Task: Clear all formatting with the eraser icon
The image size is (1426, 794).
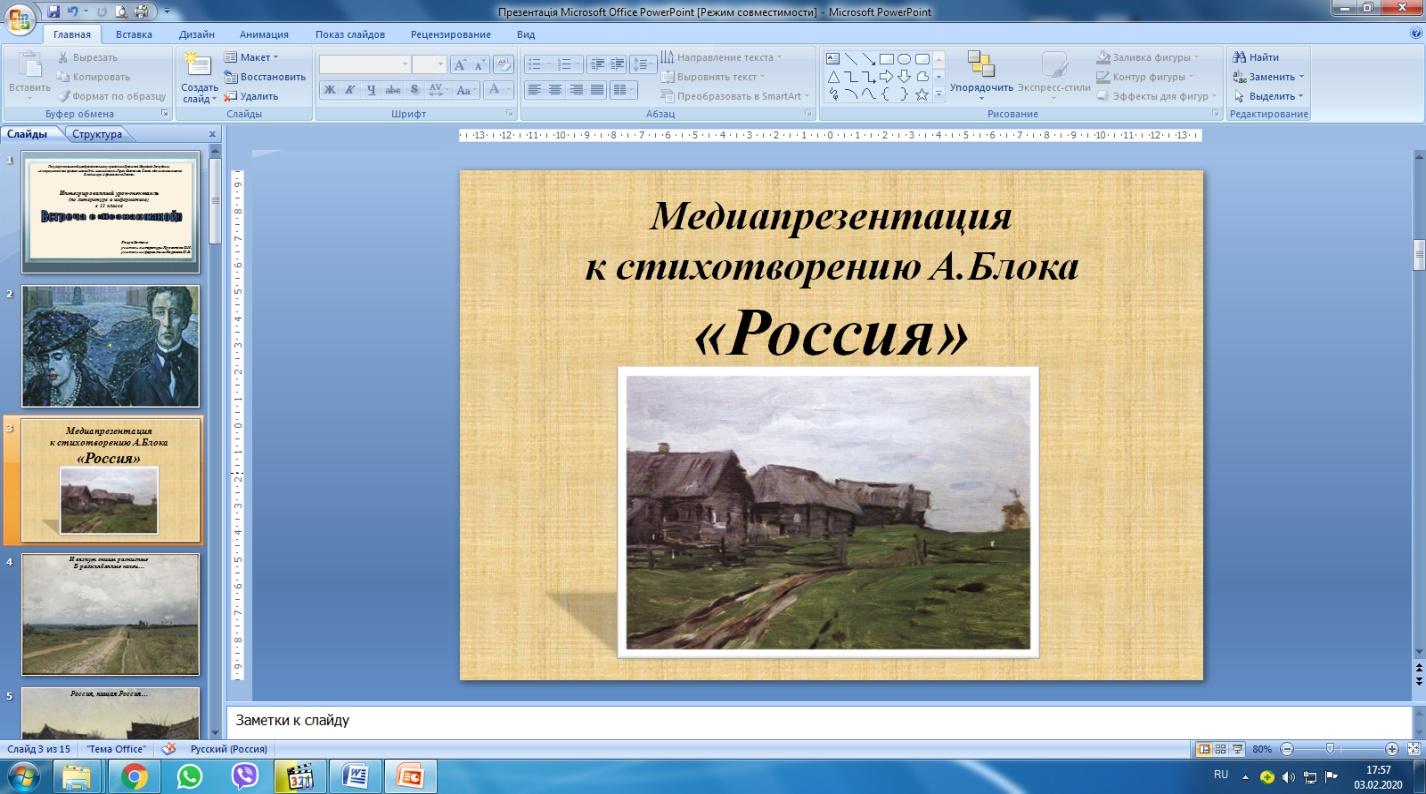Action: coord(504,64)
